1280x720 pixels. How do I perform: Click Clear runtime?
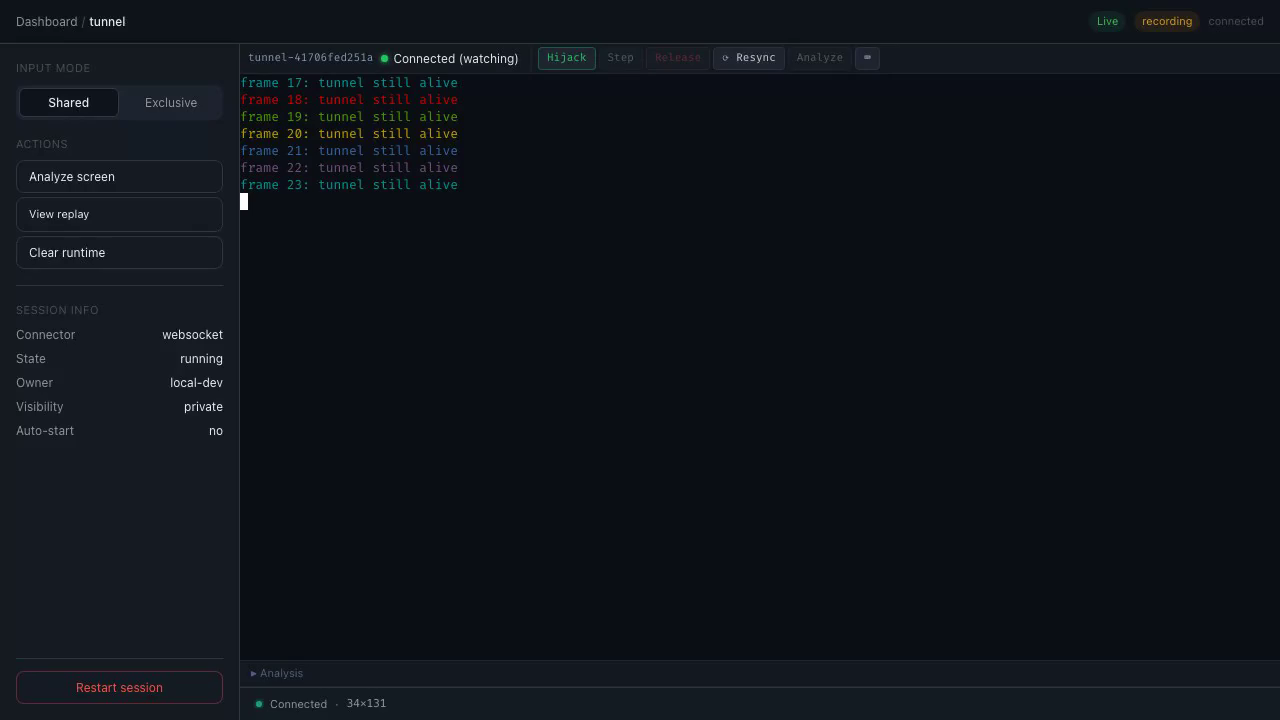point(119,253)
